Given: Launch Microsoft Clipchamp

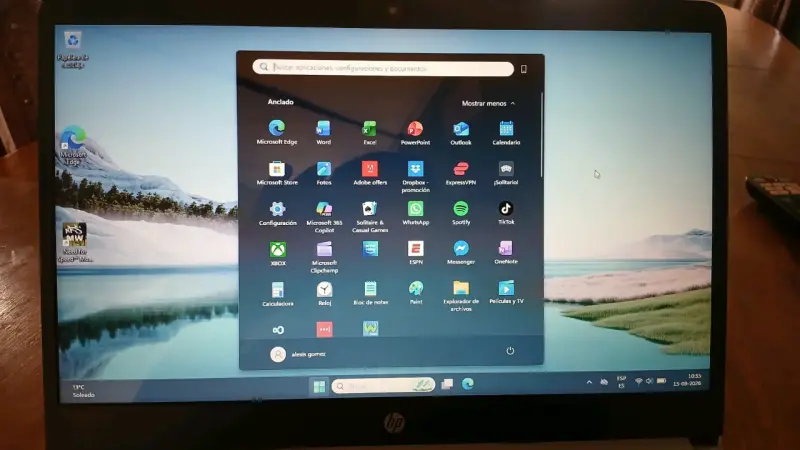Looking at the screenshot, I should point(324,257).
